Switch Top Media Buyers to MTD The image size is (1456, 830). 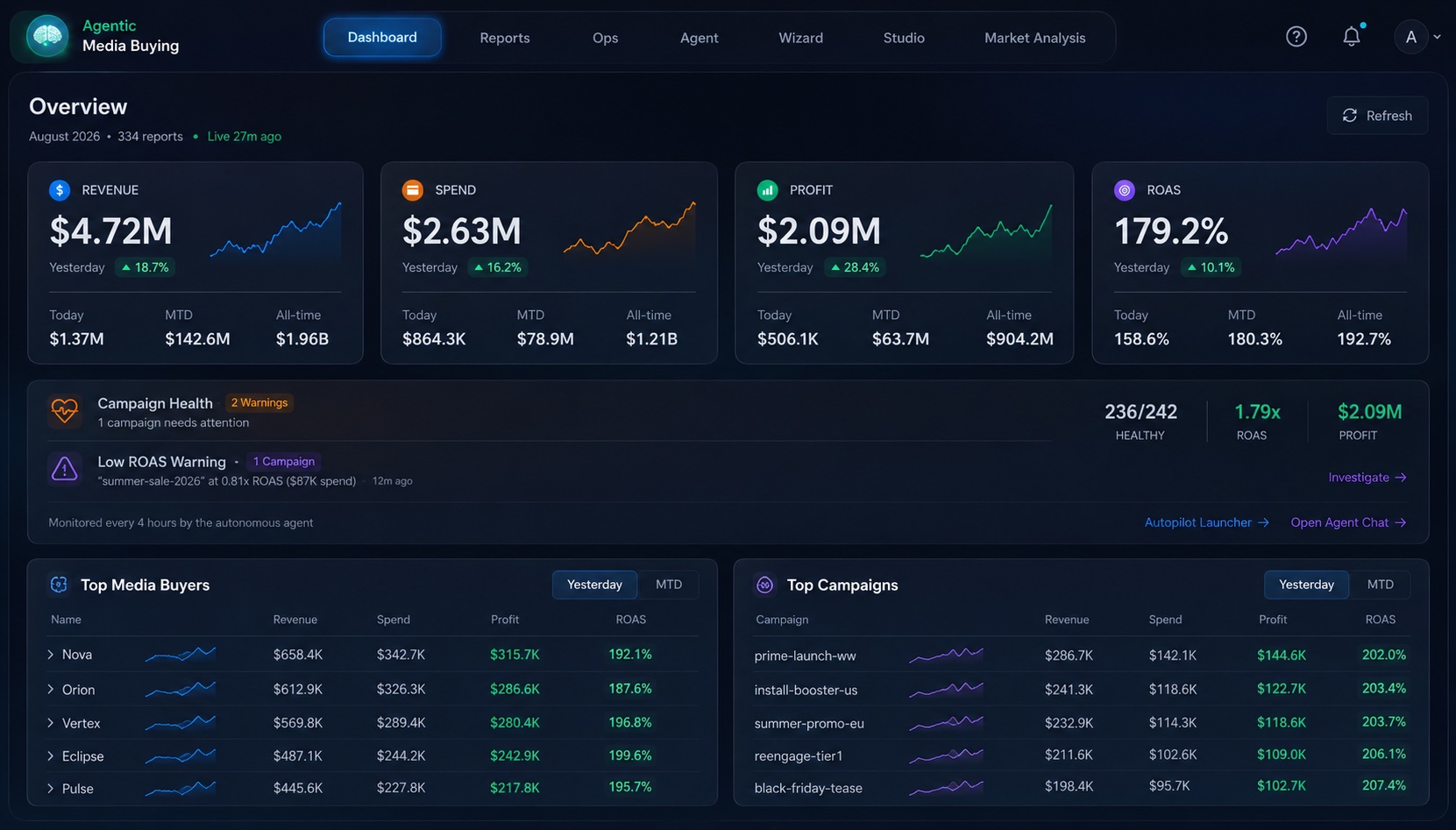click(669, 585)
